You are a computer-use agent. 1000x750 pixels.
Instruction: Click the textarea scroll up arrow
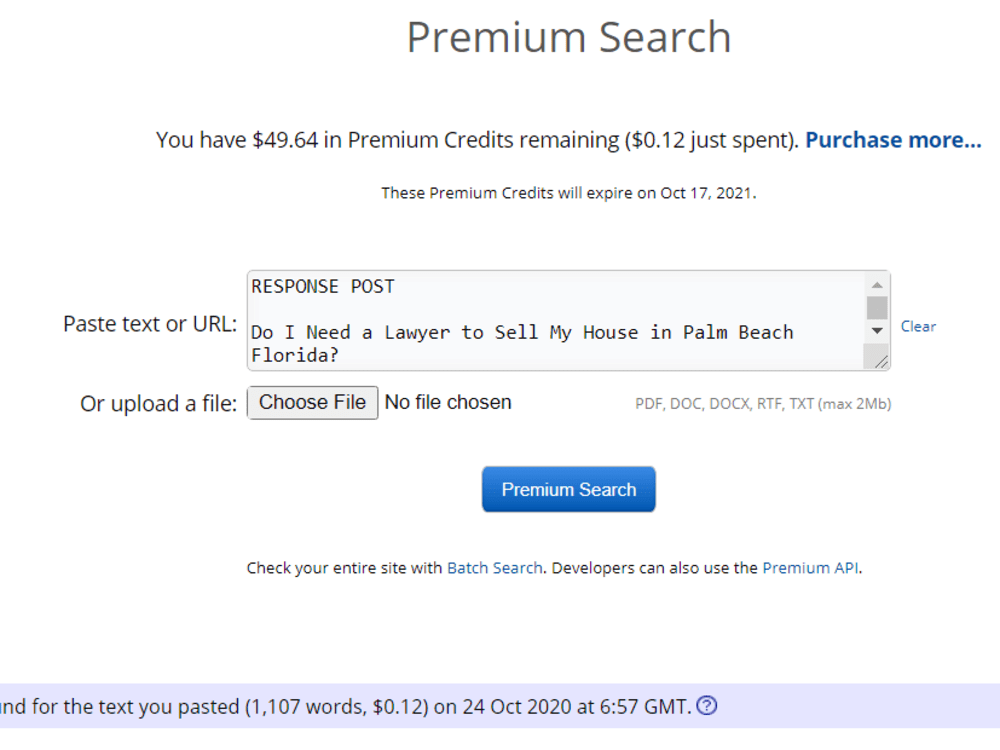point(877,285)
